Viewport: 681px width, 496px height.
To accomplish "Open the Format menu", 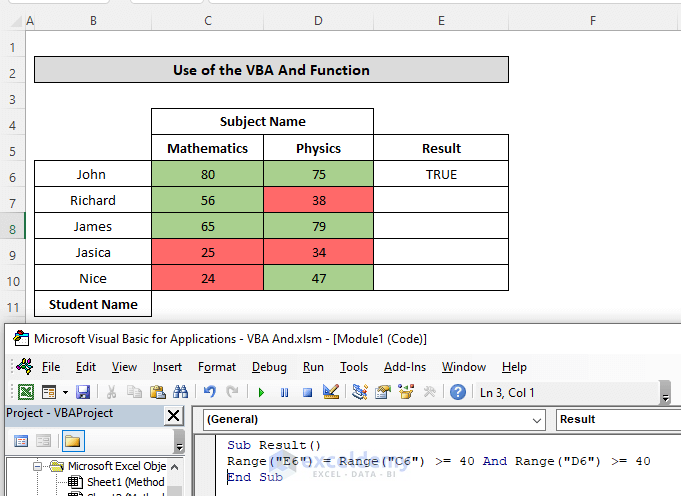I will 217,367.
